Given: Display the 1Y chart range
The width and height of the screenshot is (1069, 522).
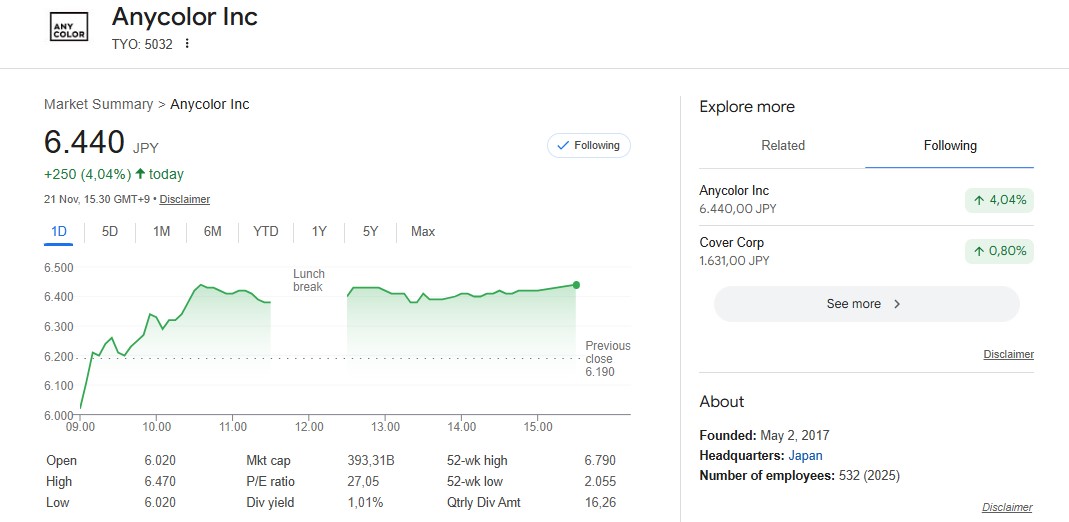Looking at the screenshot, I should pyautogui.click(x=319, y=232).
